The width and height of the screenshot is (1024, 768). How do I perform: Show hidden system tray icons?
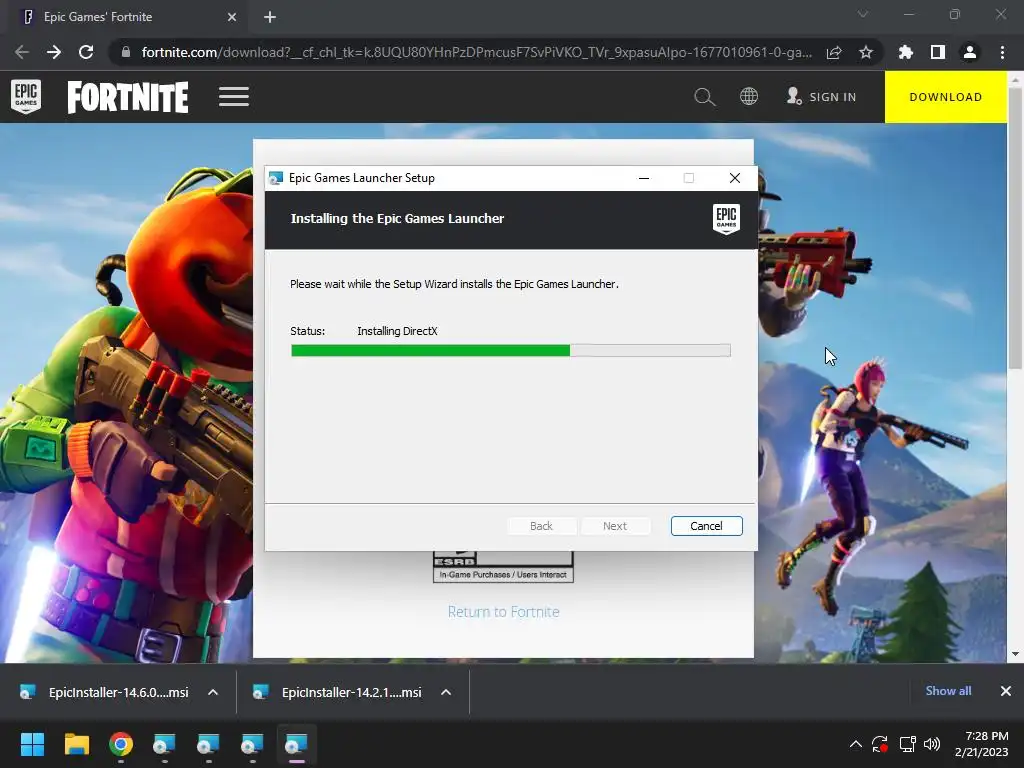pyautogui.click(x=856, y=744)
